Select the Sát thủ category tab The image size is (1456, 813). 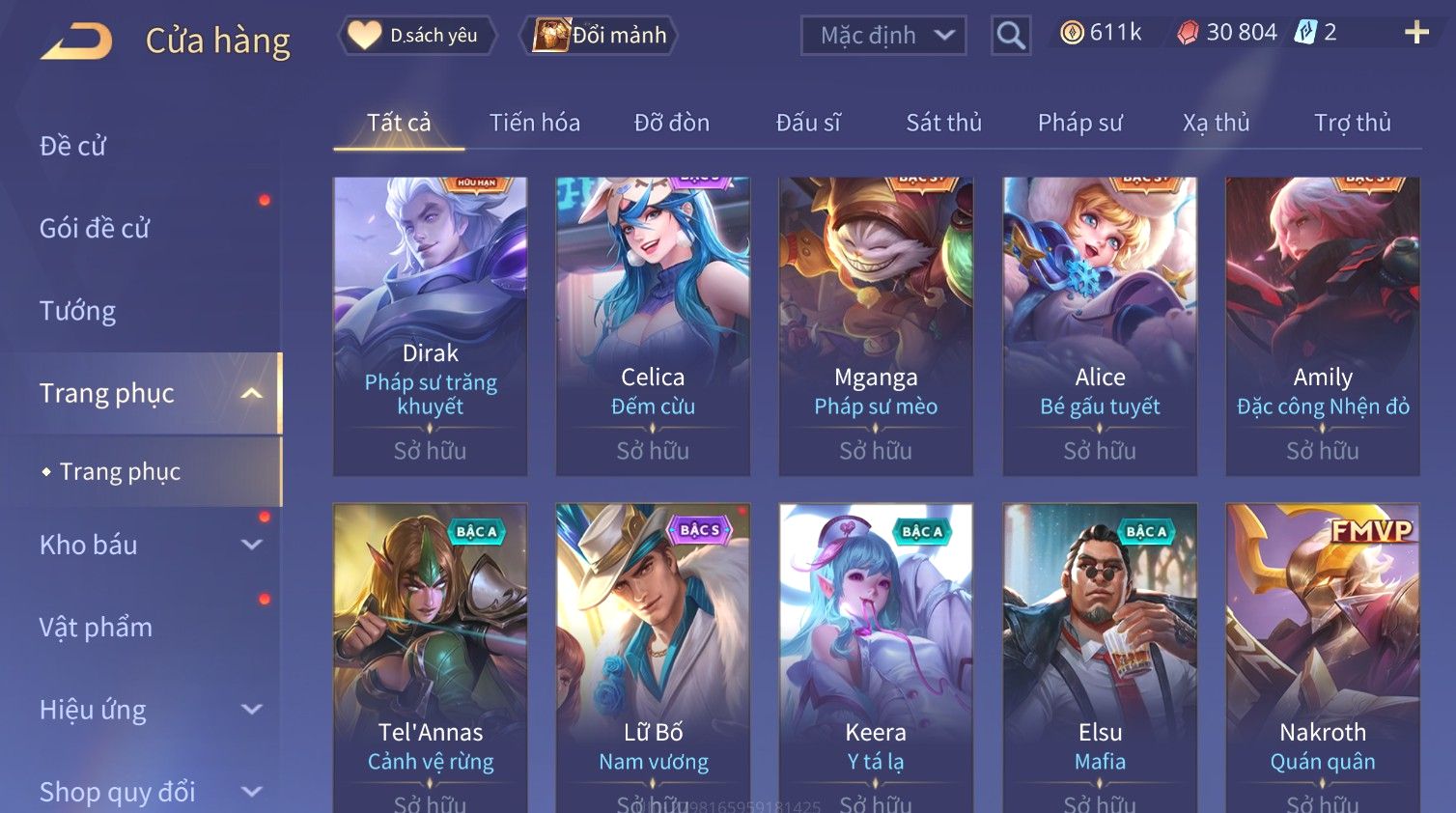(943, 123)
